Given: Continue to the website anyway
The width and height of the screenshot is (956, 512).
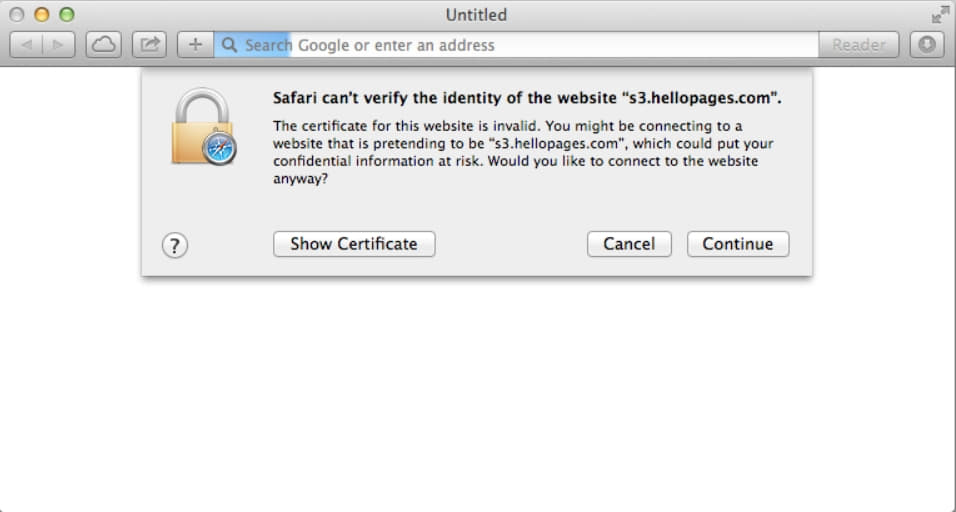Looking at the screenshot, I should point(738,244).
